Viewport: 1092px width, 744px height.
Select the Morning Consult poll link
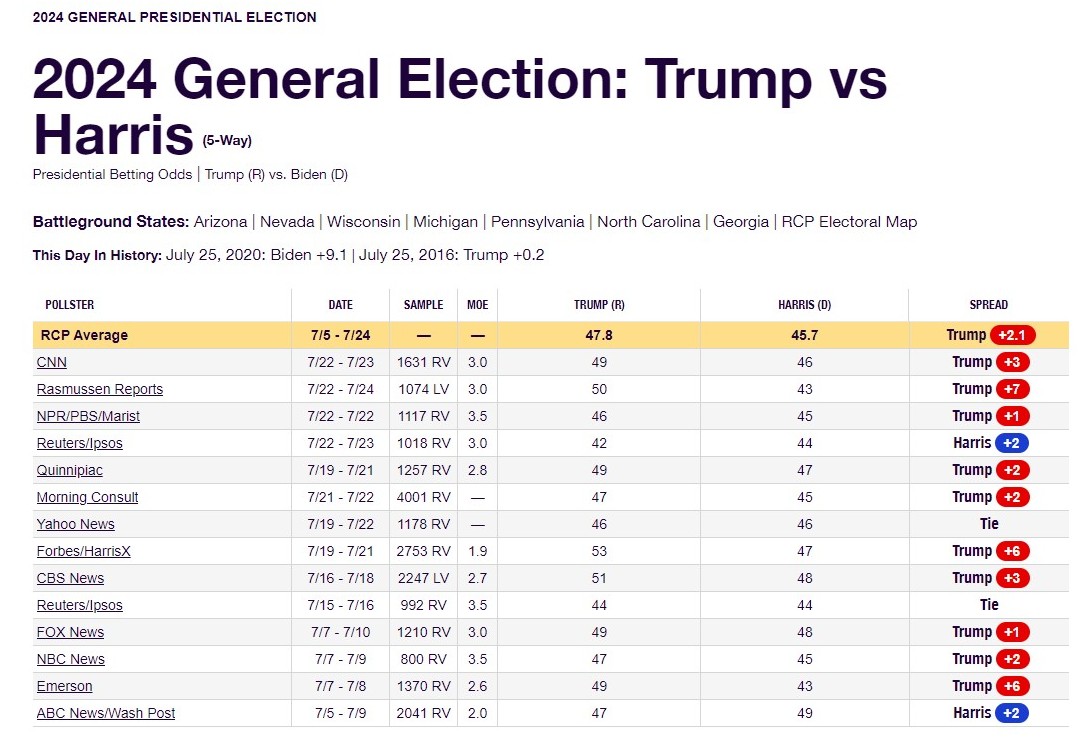click(87, 497)
